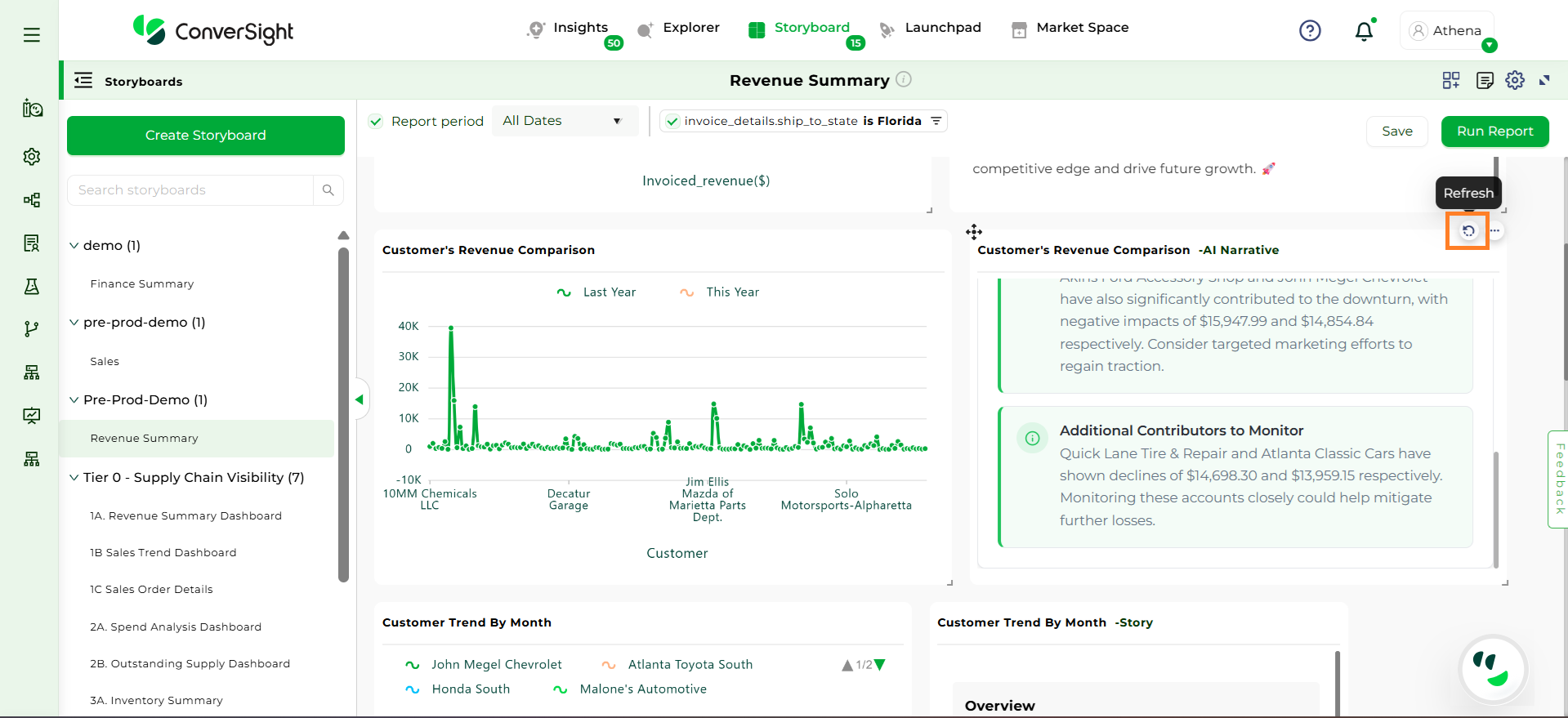Click the Create Storyboard button

coord(205,136)
